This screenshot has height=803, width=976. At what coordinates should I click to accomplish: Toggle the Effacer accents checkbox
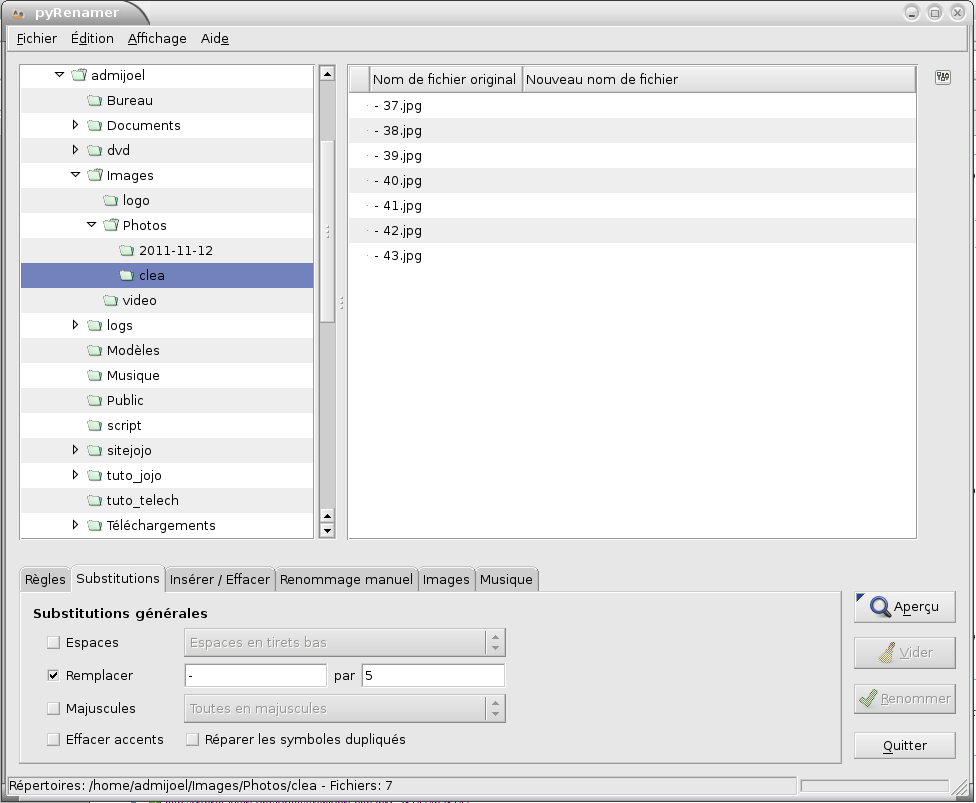click(53, 740)
